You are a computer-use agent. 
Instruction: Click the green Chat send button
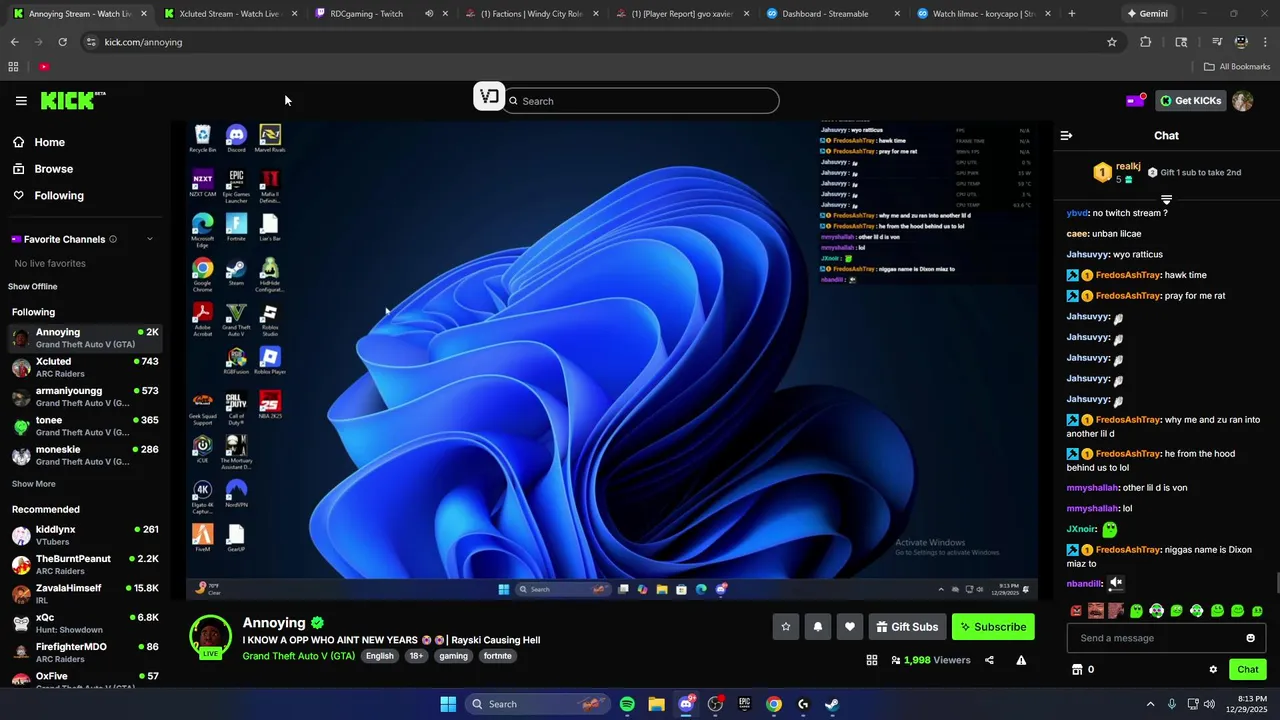pyautogui.click(x=1248, y=670)
